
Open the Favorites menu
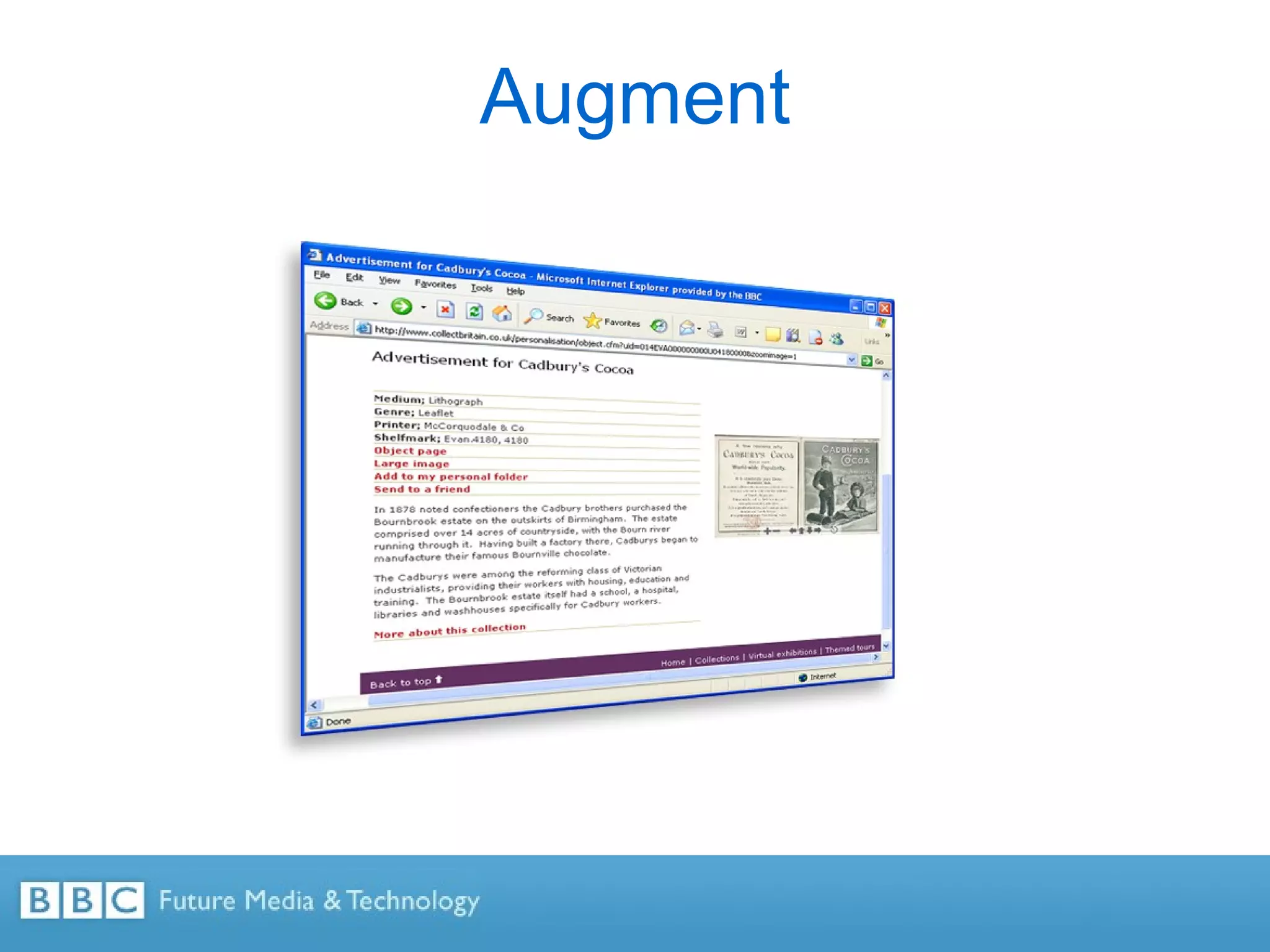coord(435,284)
